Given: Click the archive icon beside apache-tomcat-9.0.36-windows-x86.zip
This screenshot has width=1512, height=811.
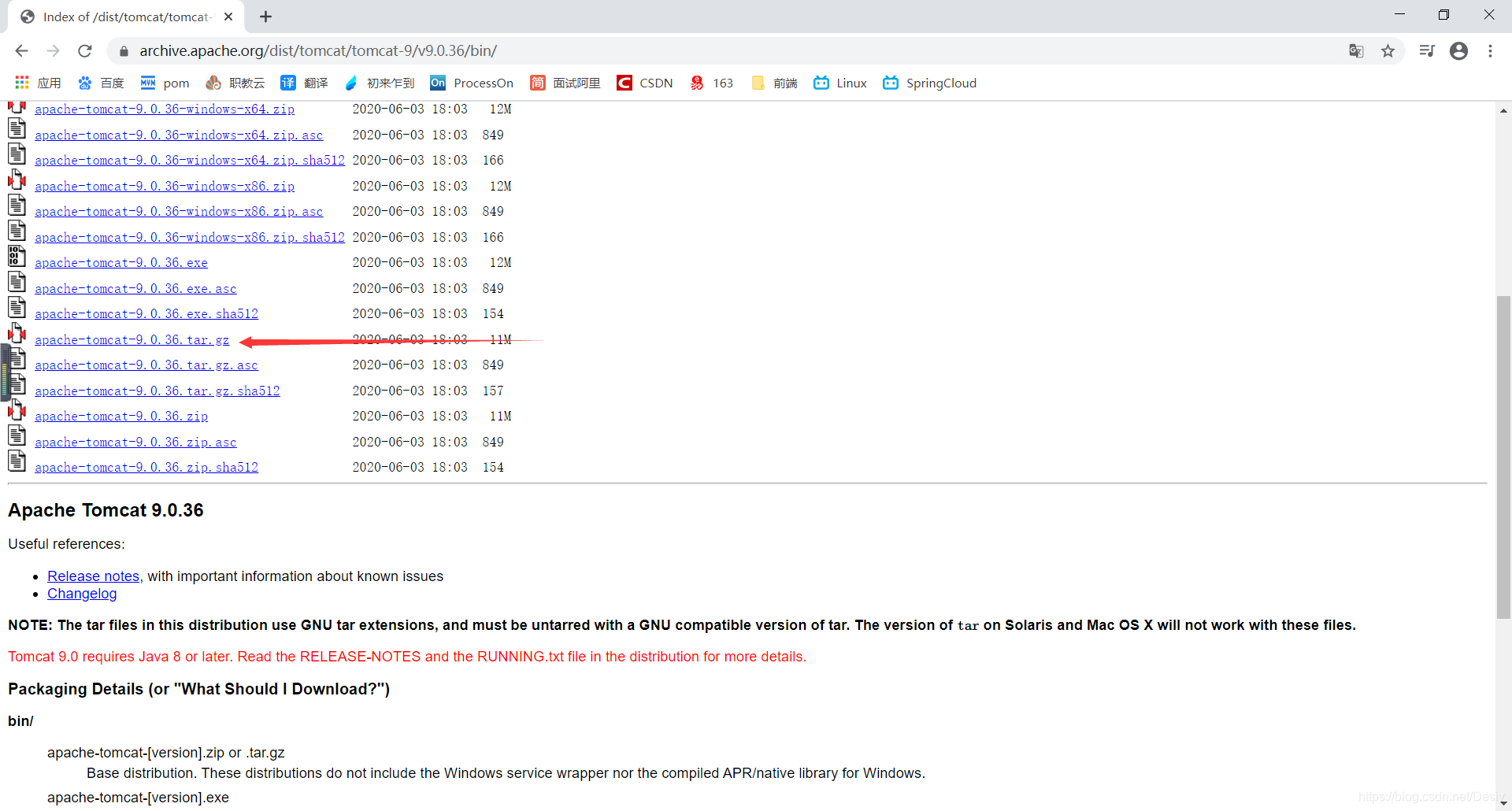Looking at the screenshot, I should [17, 180].
